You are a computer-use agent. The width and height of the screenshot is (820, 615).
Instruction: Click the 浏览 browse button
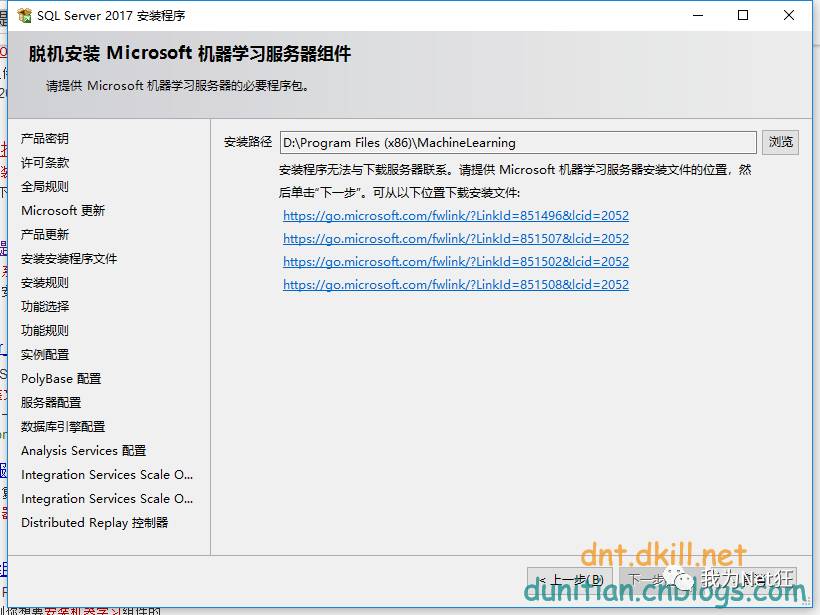[x=780, y=142]
